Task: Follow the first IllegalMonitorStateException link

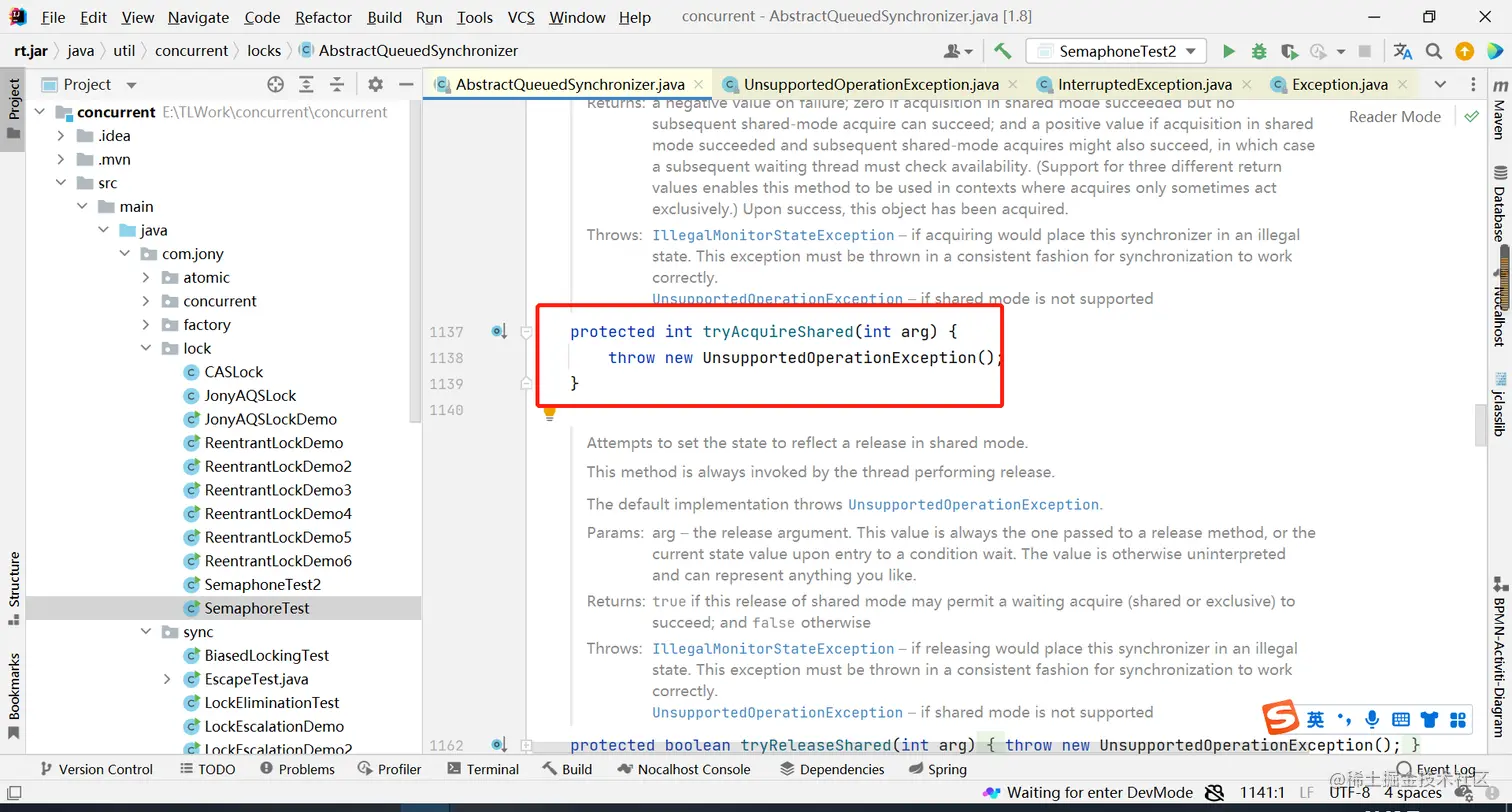Action: 773,235
